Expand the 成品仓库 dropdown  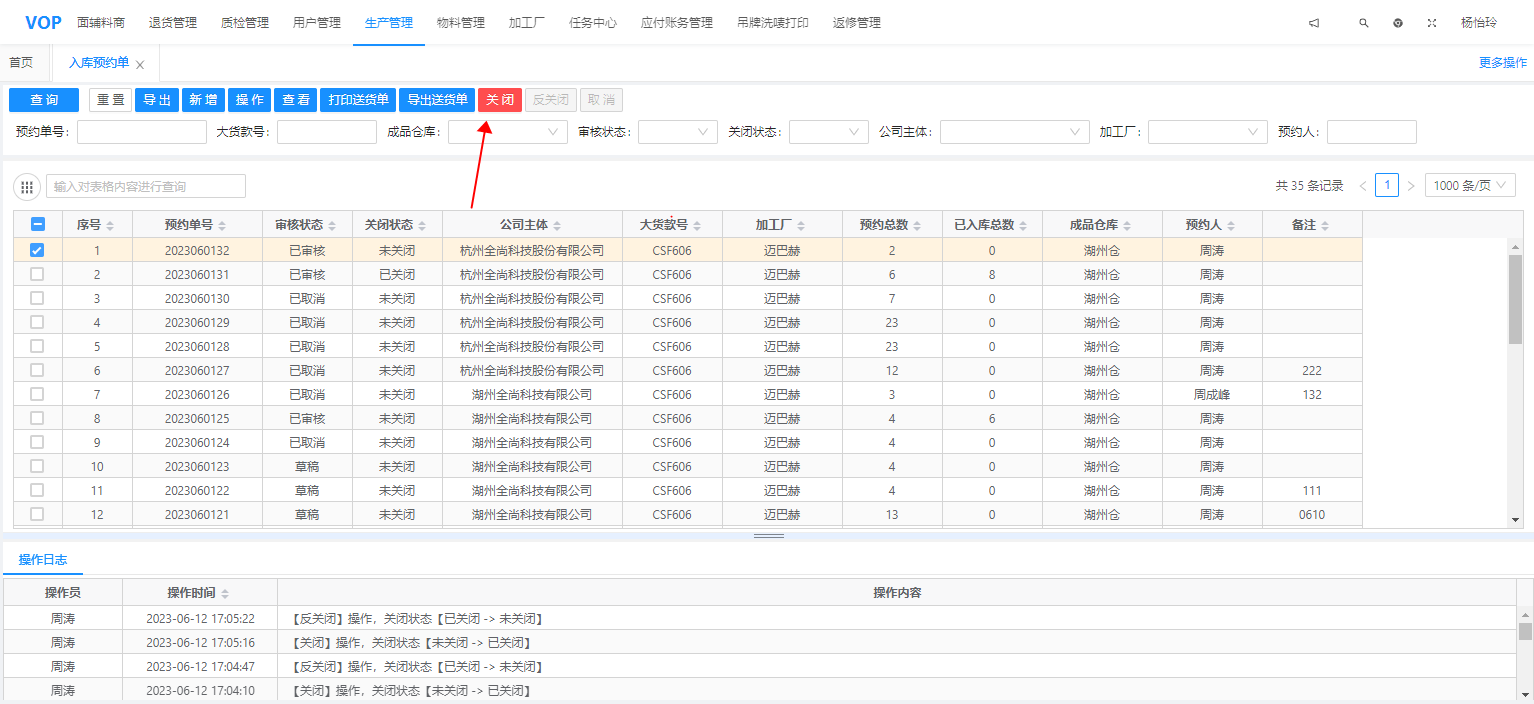coord(508,132)
